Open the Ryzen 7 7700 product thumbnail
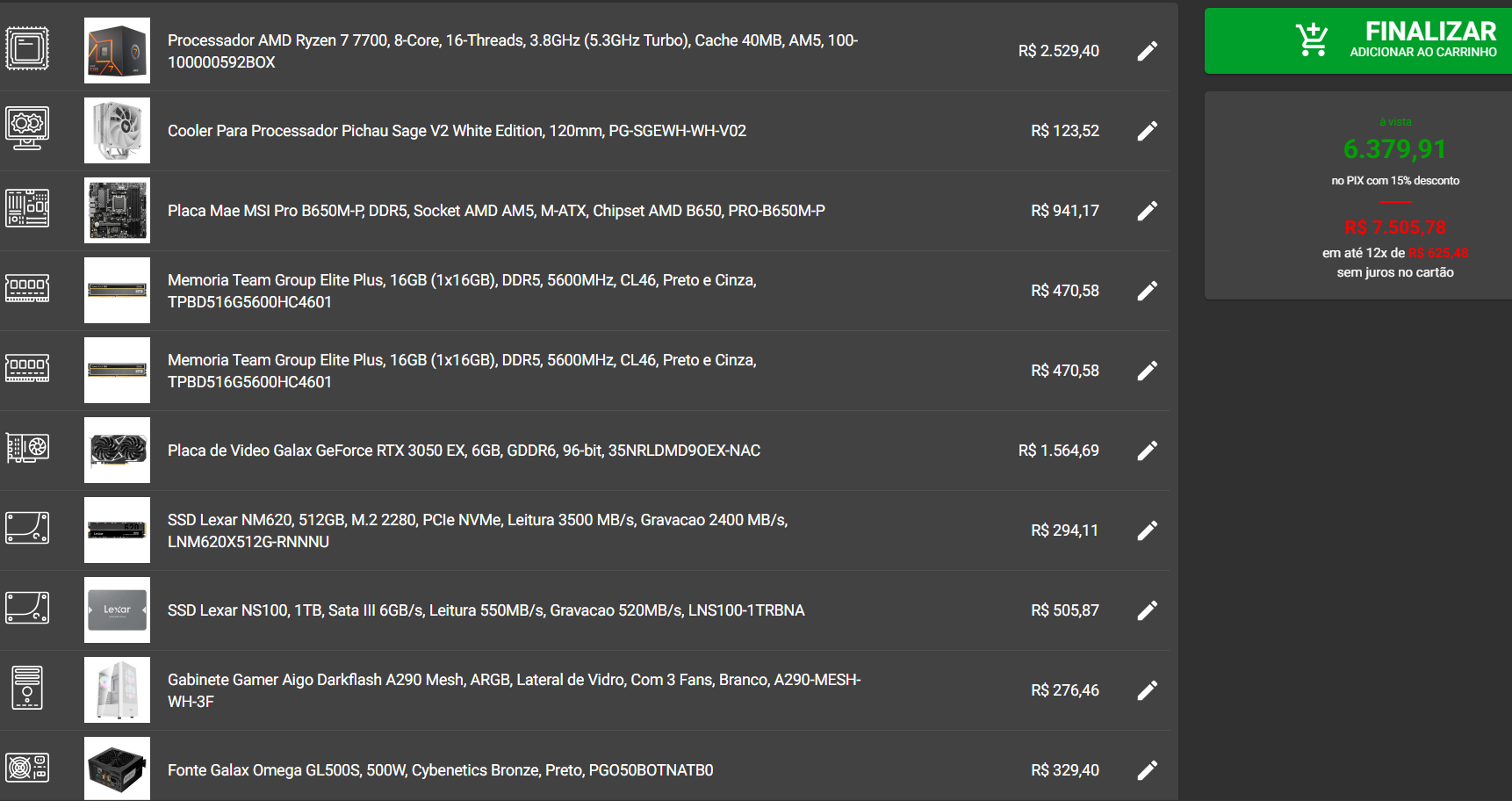1512x801 pixels. pos(117,50)
